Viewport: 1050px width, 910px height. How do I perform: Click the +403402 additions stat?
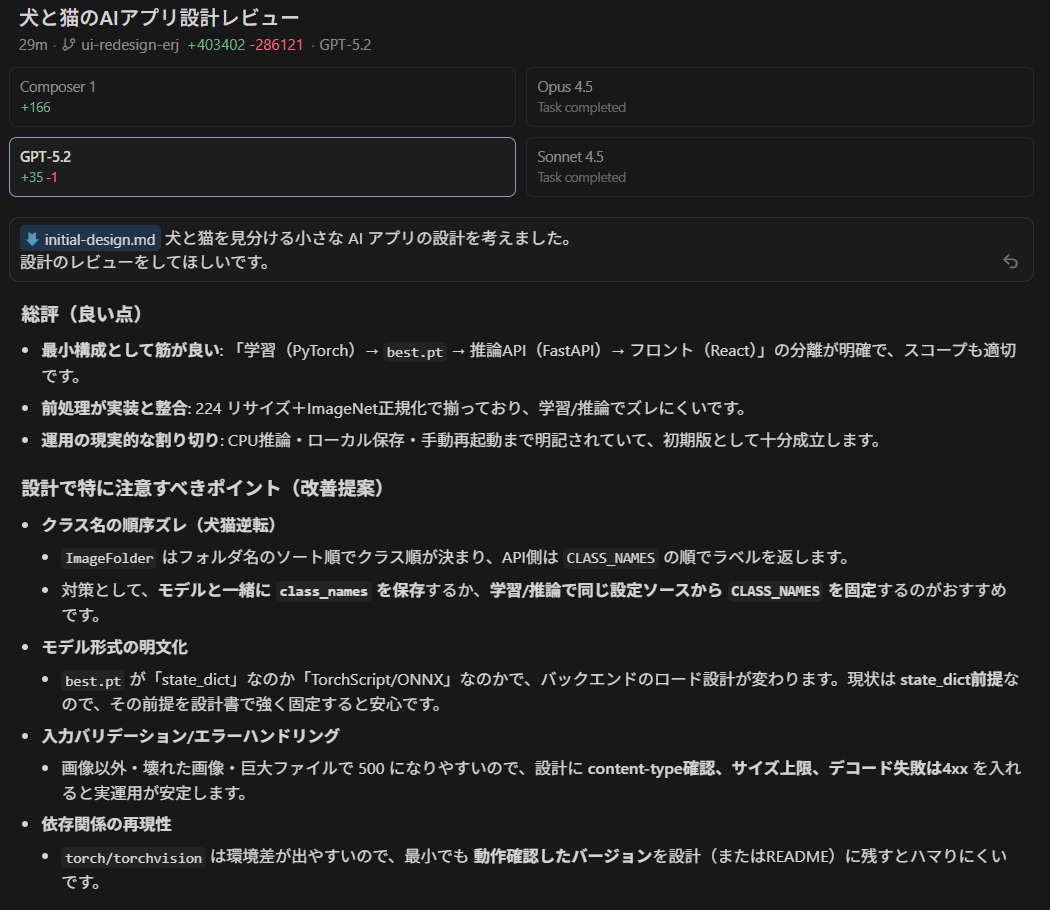[x=216, y=44]
